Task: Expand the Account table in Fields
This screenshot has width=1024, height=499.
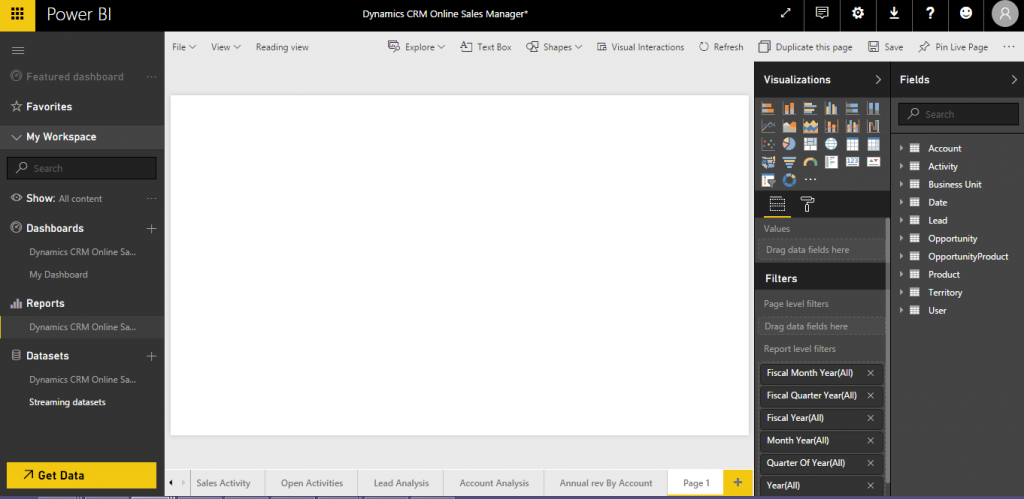Action: [901, 148]
